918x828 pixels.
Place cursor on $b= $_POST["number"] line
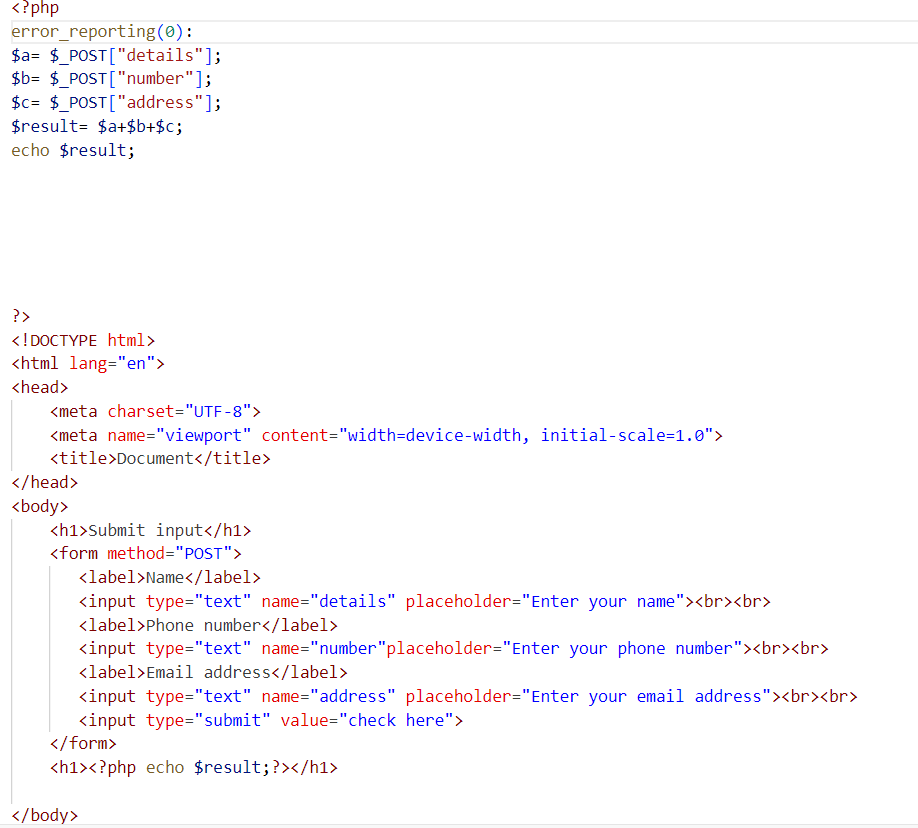tap(111, 79)
